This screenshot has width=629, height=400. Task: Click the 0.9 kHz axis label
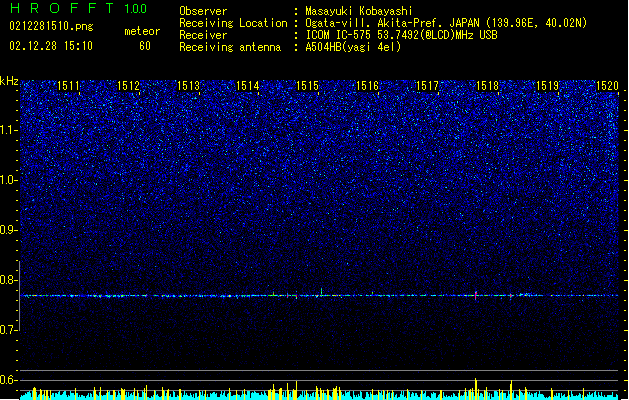[8, 230]
